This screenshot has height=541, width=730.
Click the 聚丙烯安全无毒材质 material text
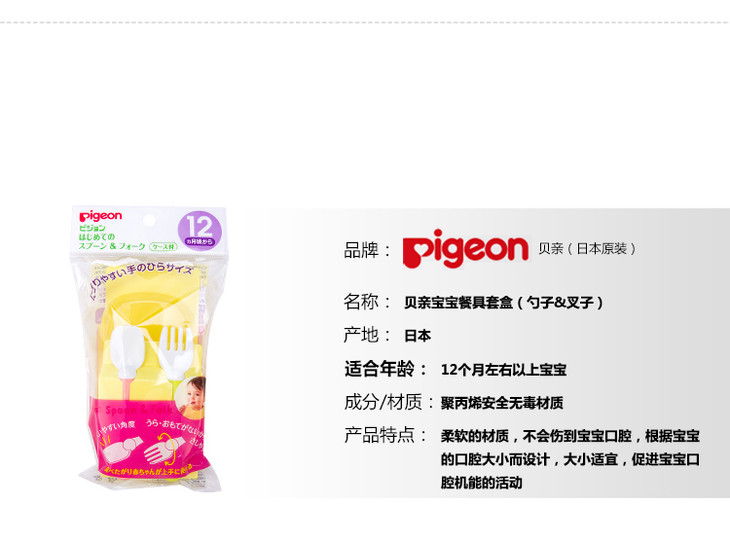pyautogui.click(x=502, y=403)
